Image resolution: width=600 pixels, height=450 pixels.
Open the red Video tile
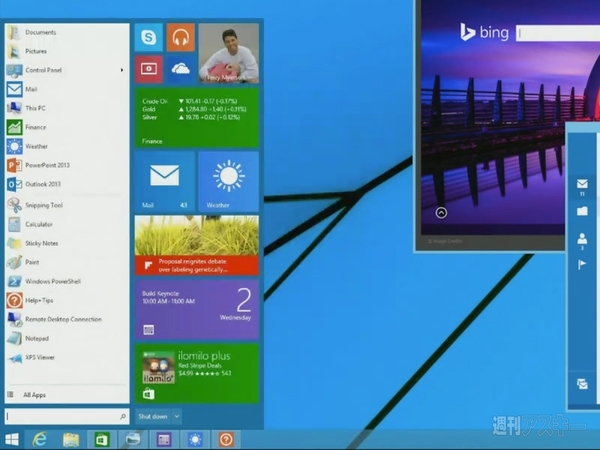click(x=149, y=69)
